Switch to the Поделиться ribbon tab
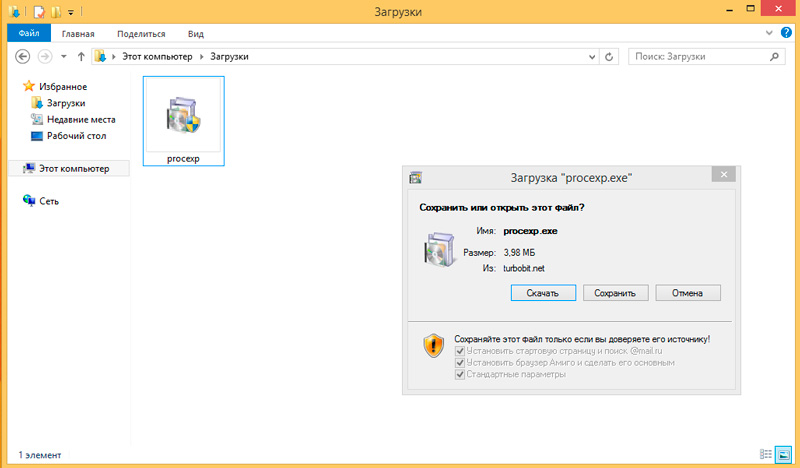The height and width of the screenshot is (468, 800). (x=141, y=34)
